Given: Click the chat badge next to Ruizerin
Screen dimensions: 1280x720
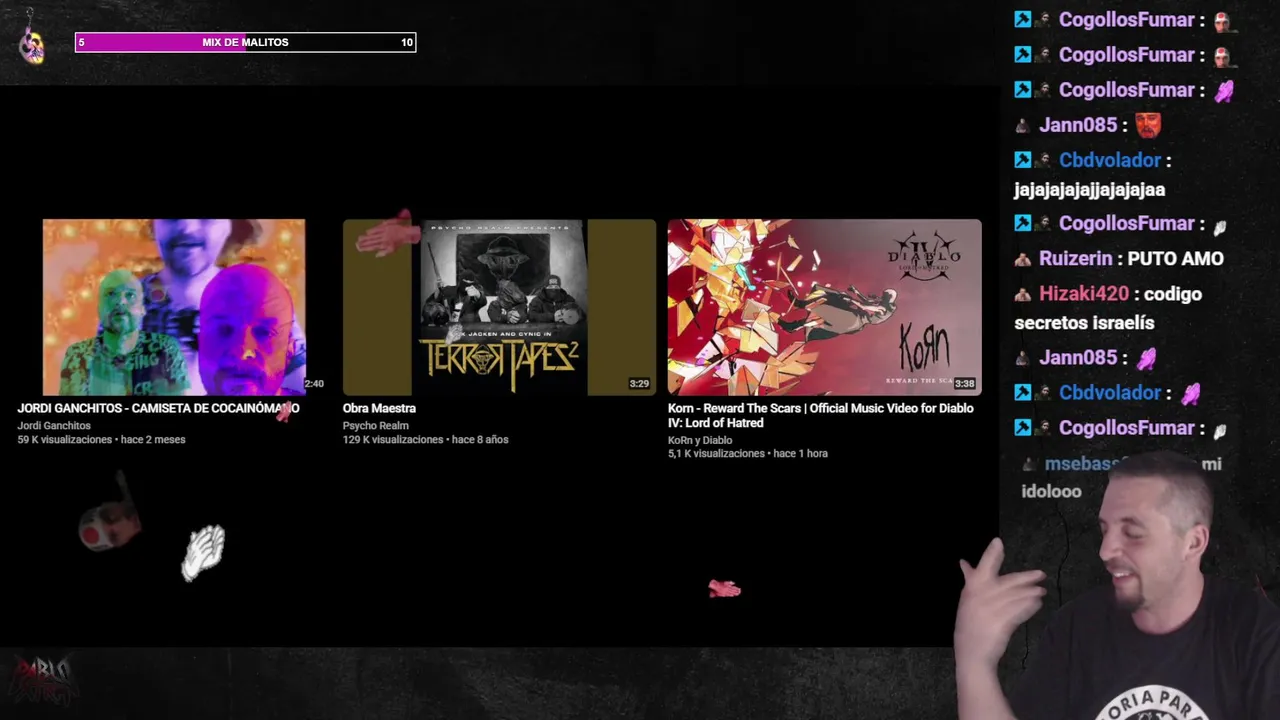Looking at the screenshot, I should click(x=1022, y=259).
